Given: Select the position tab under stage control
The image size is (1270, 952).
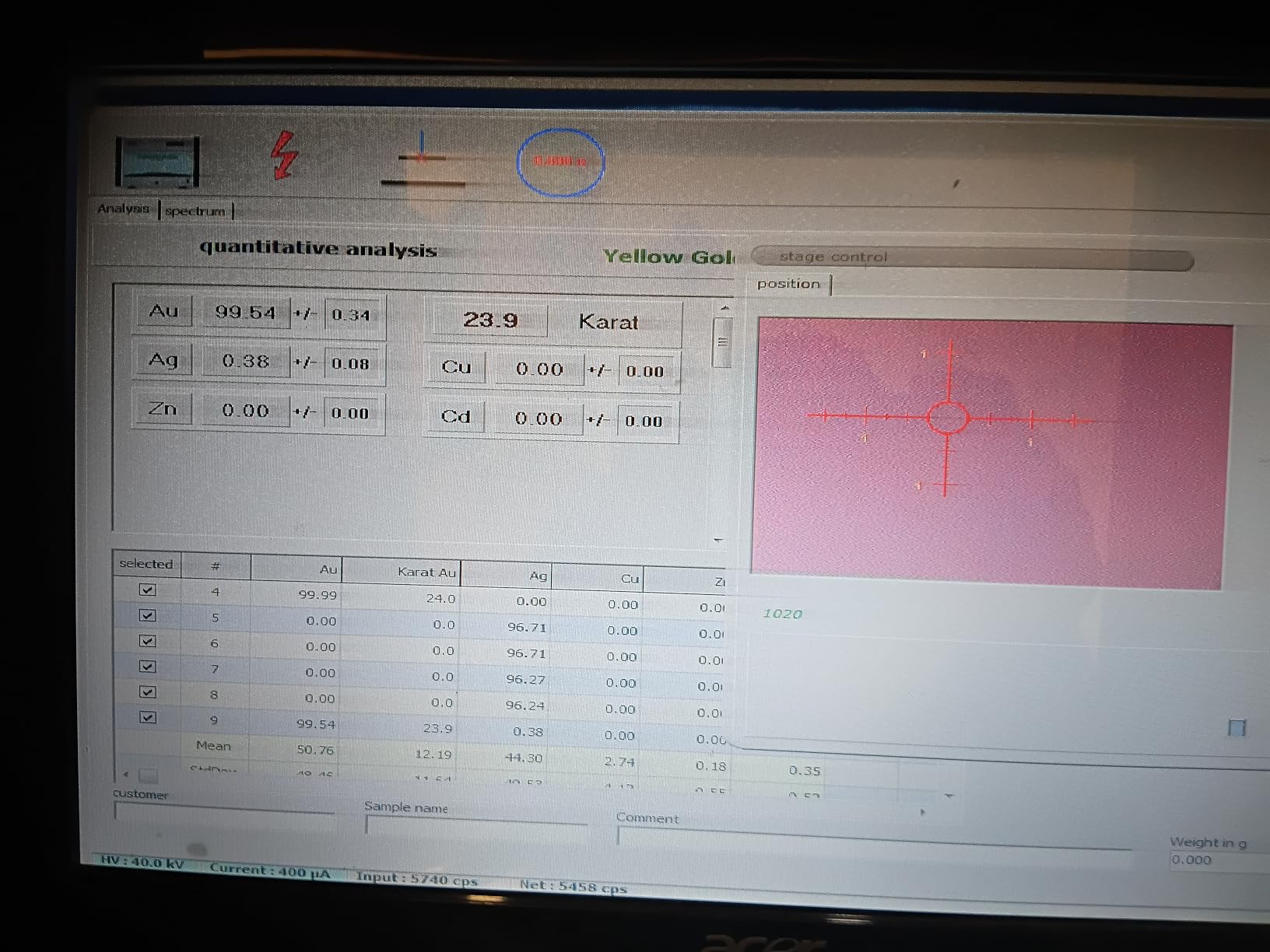Looking at the screenshot, I should point(788,284).
